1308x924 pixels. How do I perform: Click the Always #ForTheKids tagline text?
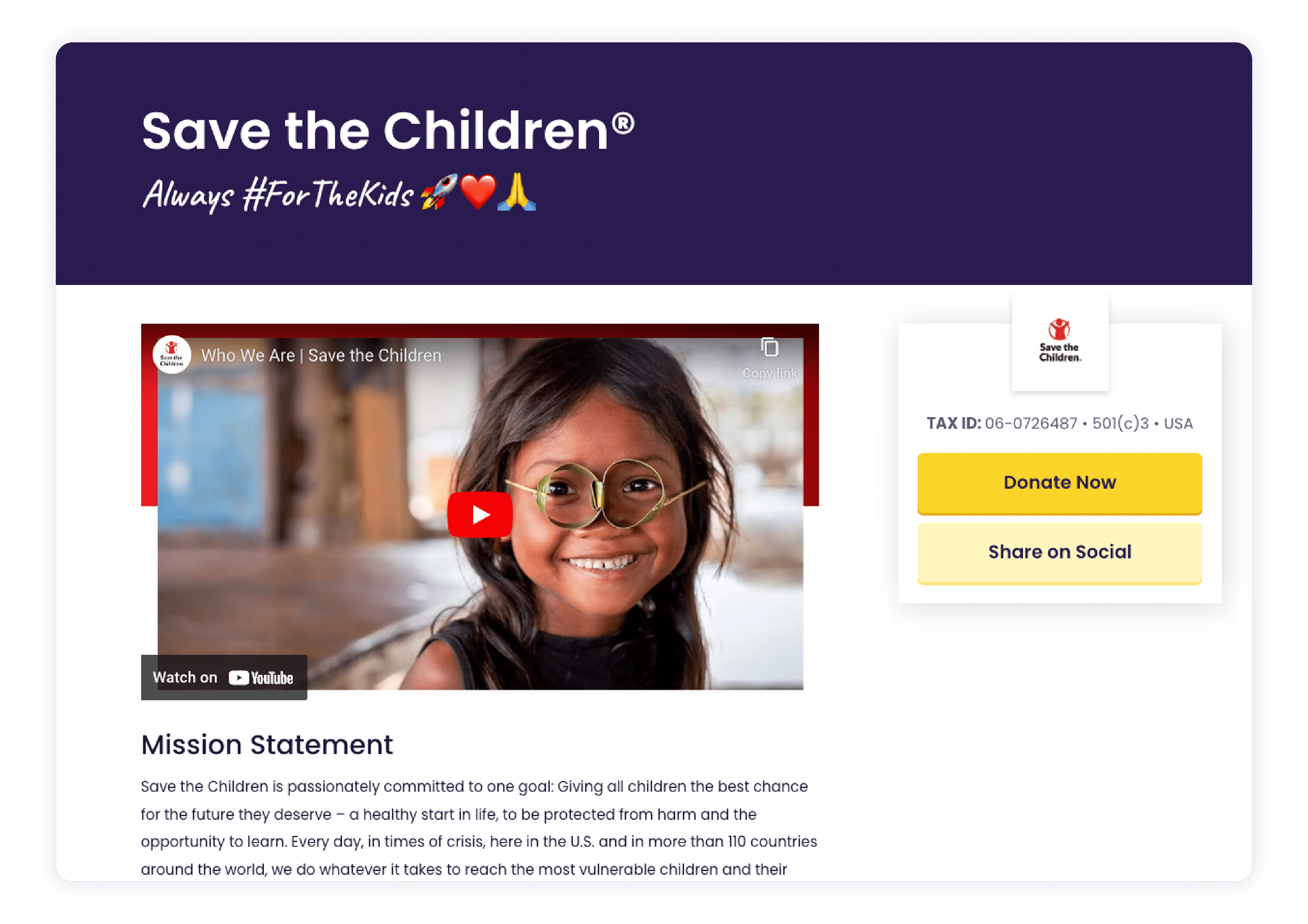278,194
